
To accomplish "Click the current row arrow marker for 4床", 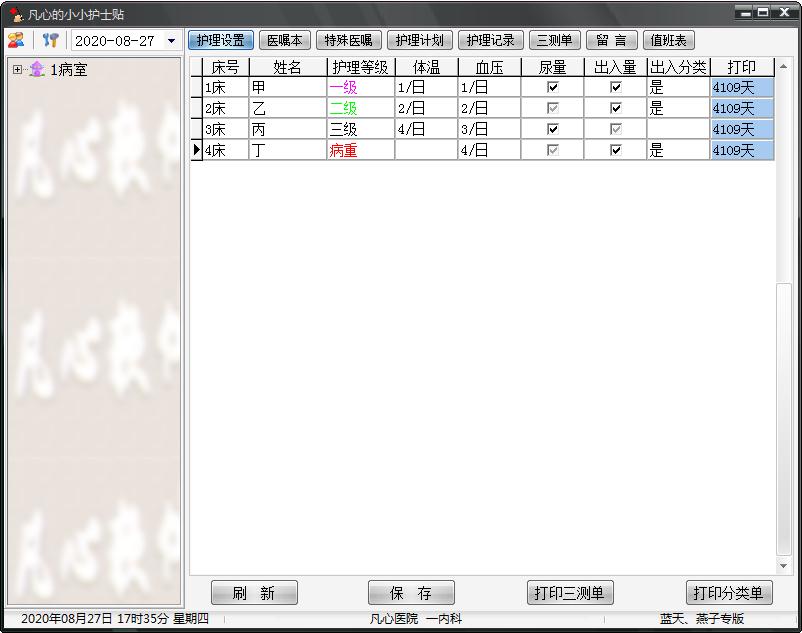I will [196, 150].
